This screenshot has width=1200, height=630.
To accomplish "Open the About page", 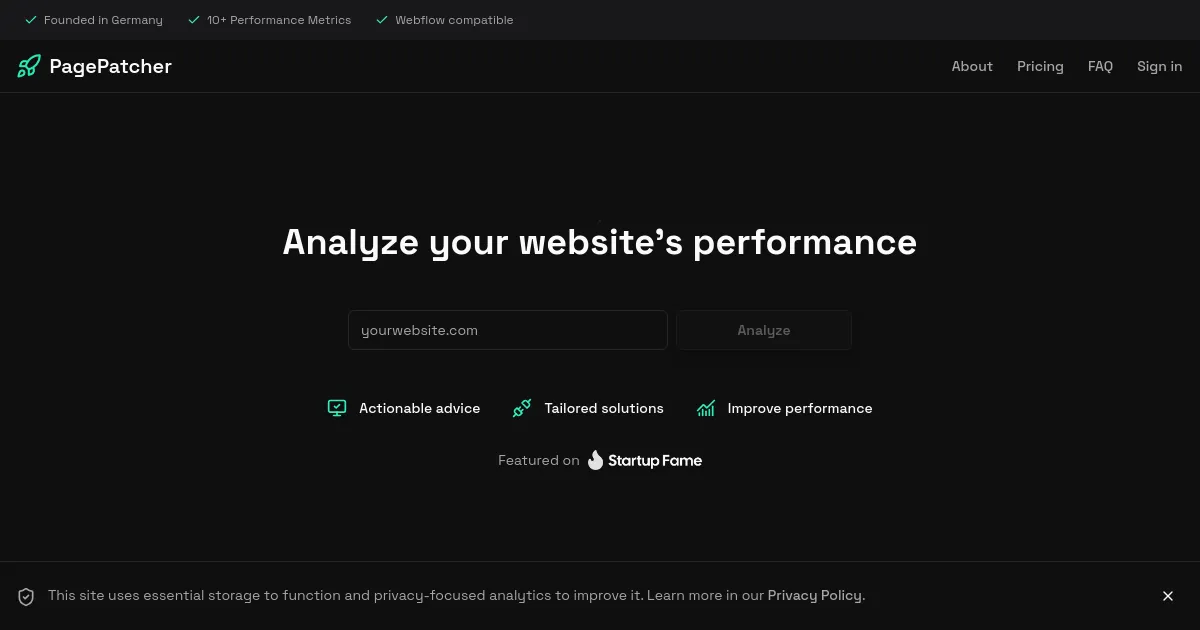I will pyautogui.click(x=972, y=66).
